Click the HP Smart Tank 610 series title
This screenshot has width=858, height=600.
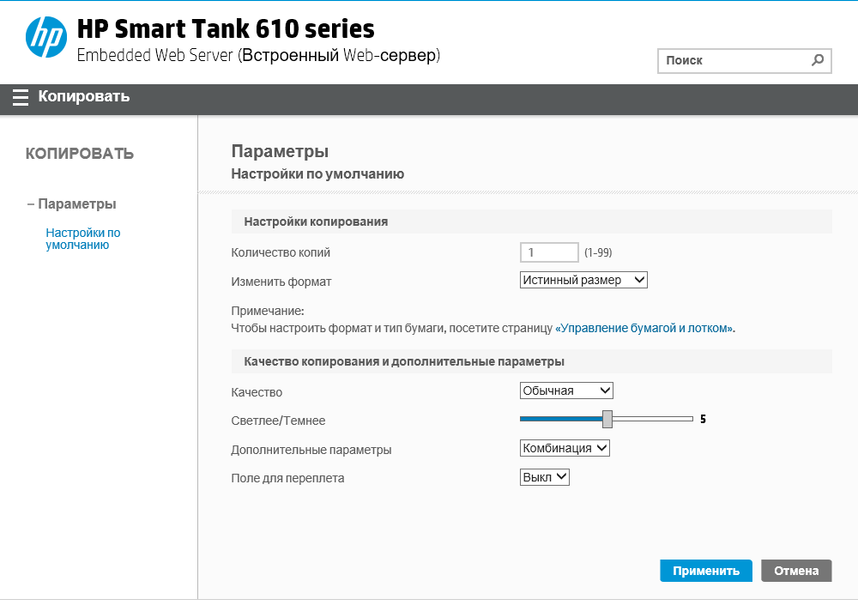tap(225, 29)
